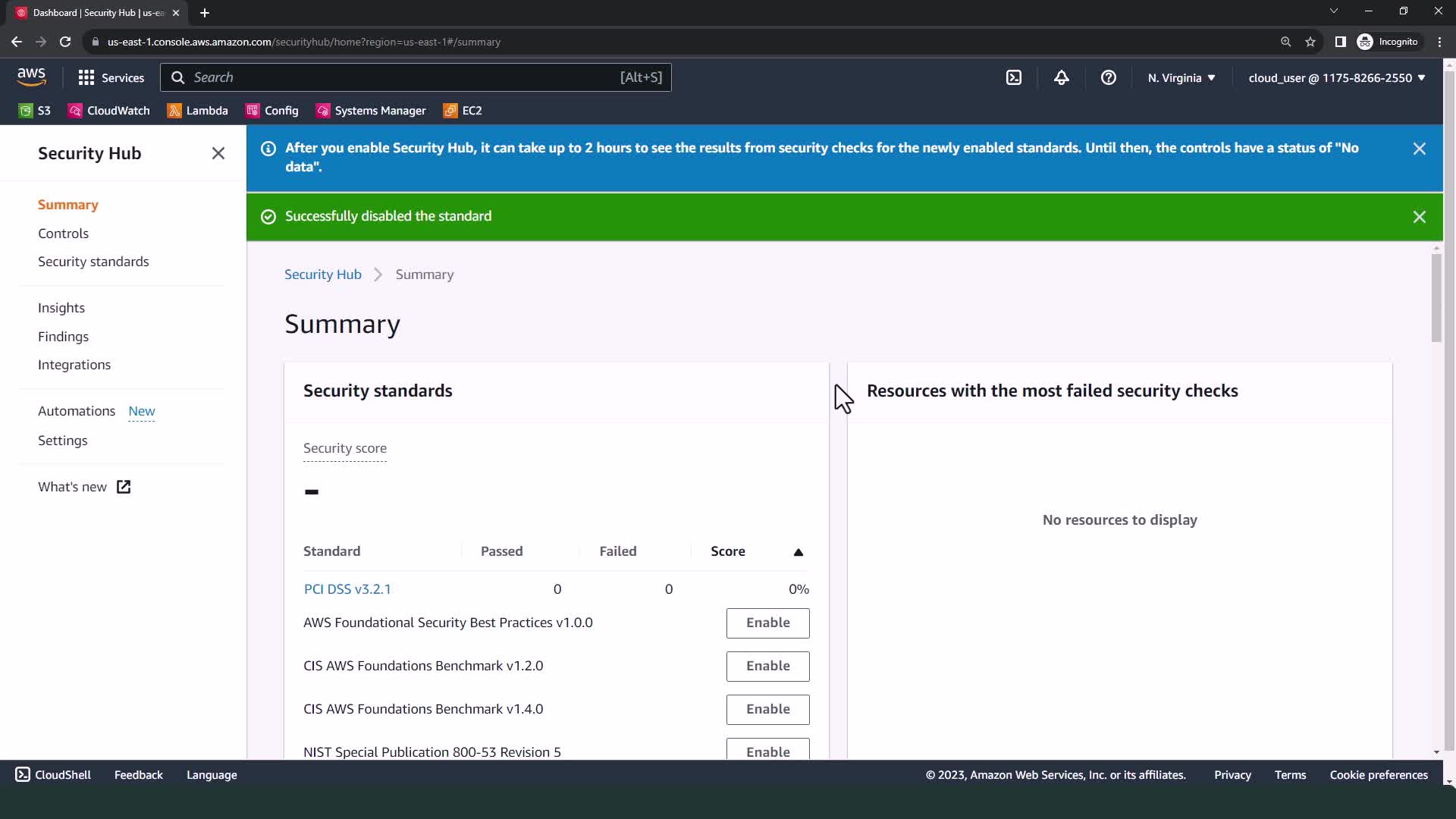1456x819 pixels.
Task: Go to Findings in sidebar
Action: coord(63,337)
